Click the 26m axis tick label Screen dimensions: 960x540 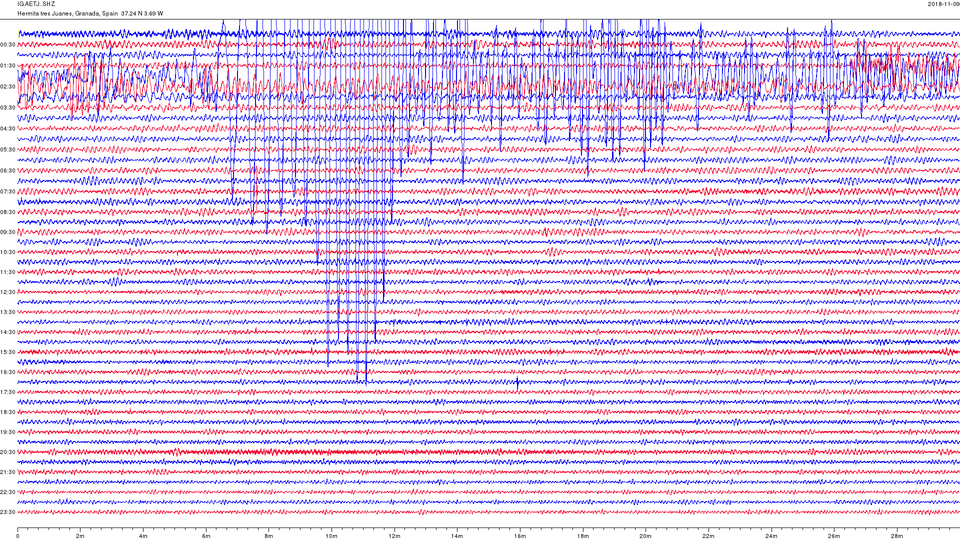(833, 536)
